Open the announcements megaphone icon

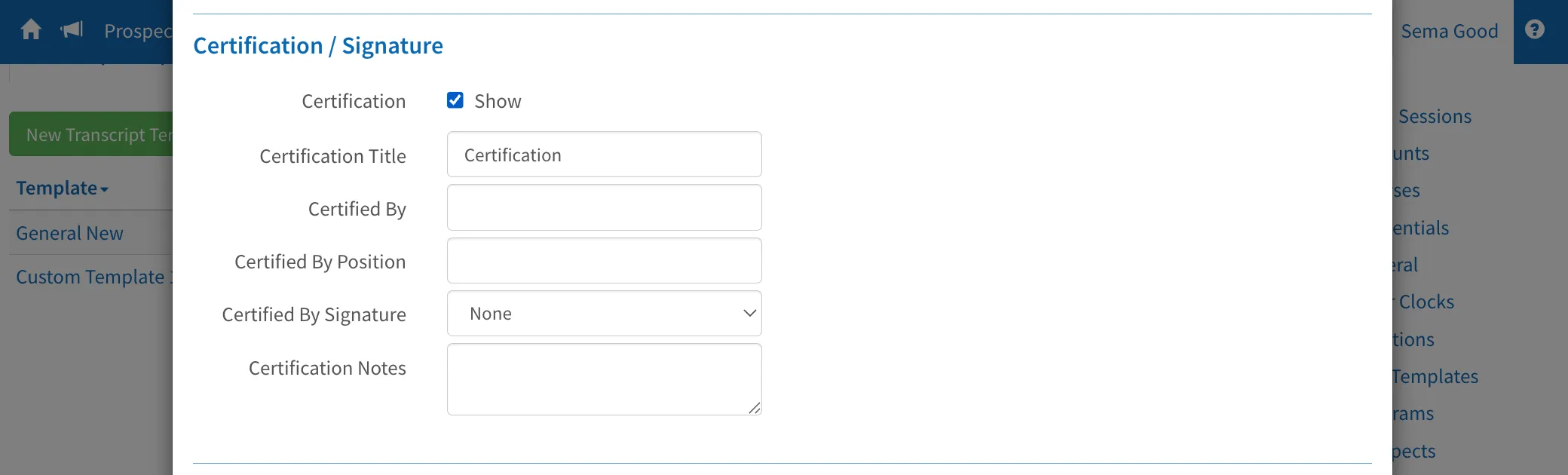click(72, 30)
